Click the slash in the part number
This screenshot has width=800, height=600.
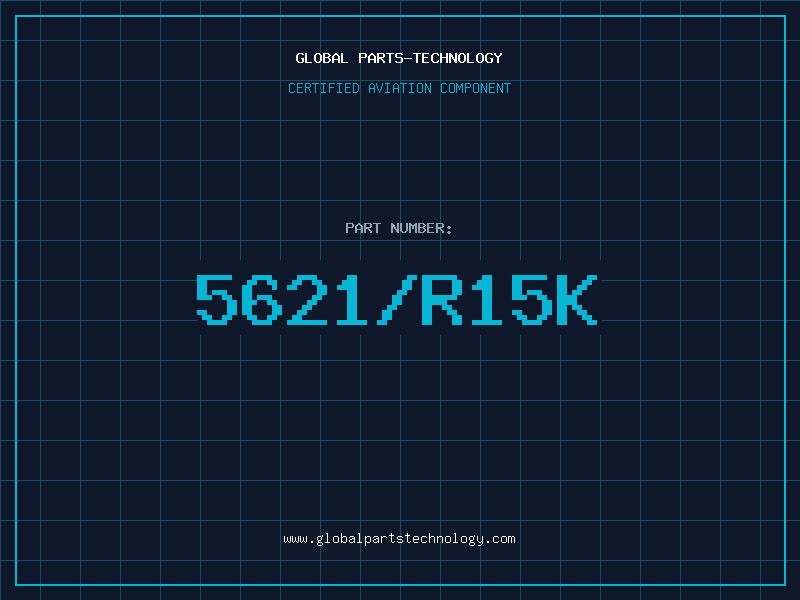coord(397,300)
